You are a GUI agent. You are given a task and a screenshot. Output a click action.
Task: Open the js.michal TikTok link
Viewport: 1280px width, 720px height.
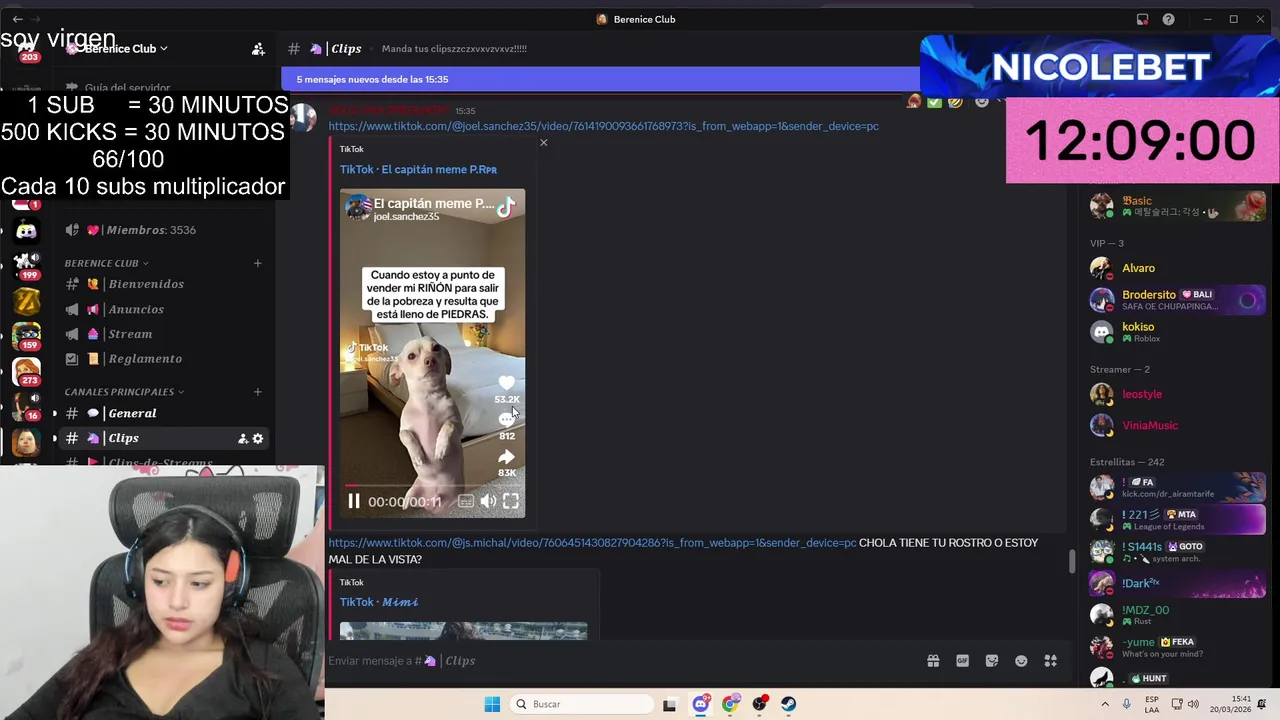tap(592, 543)
